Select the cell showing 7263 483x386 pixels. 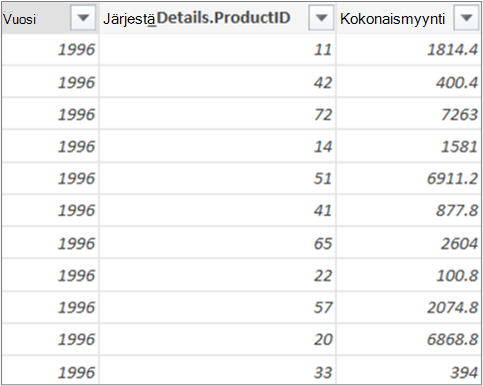click(409, 114)
